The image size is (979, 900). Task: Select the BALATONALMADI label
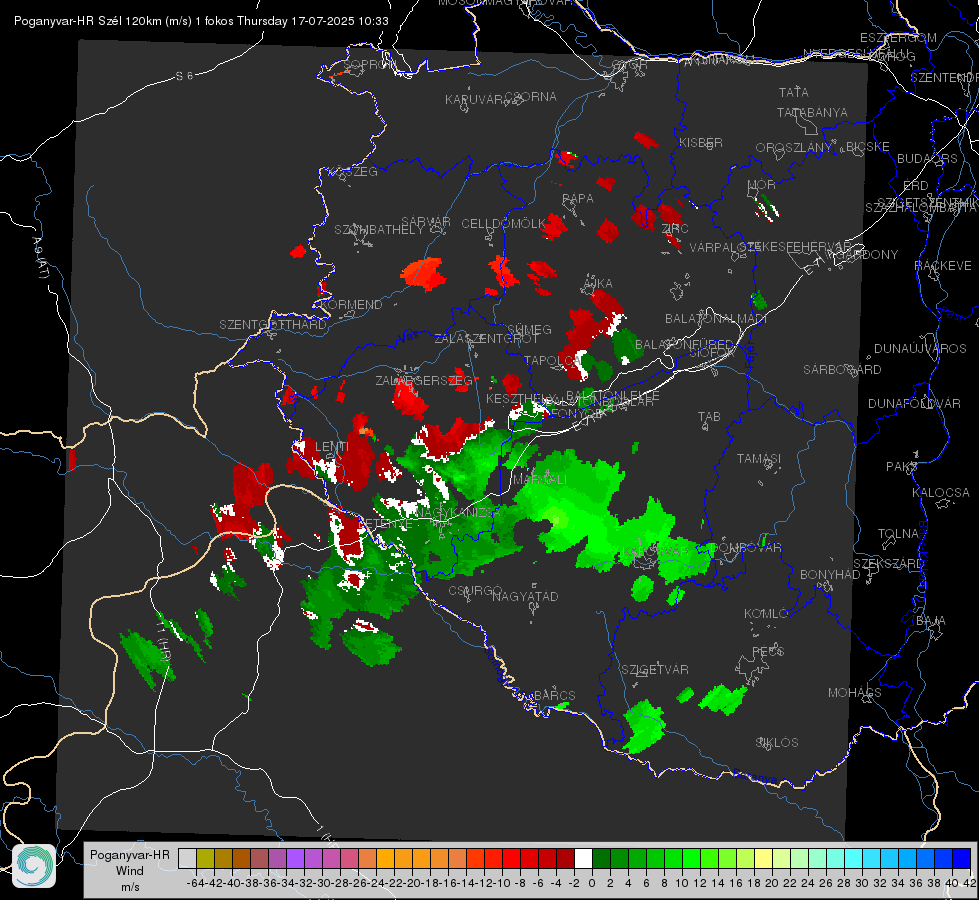(716, 319)
